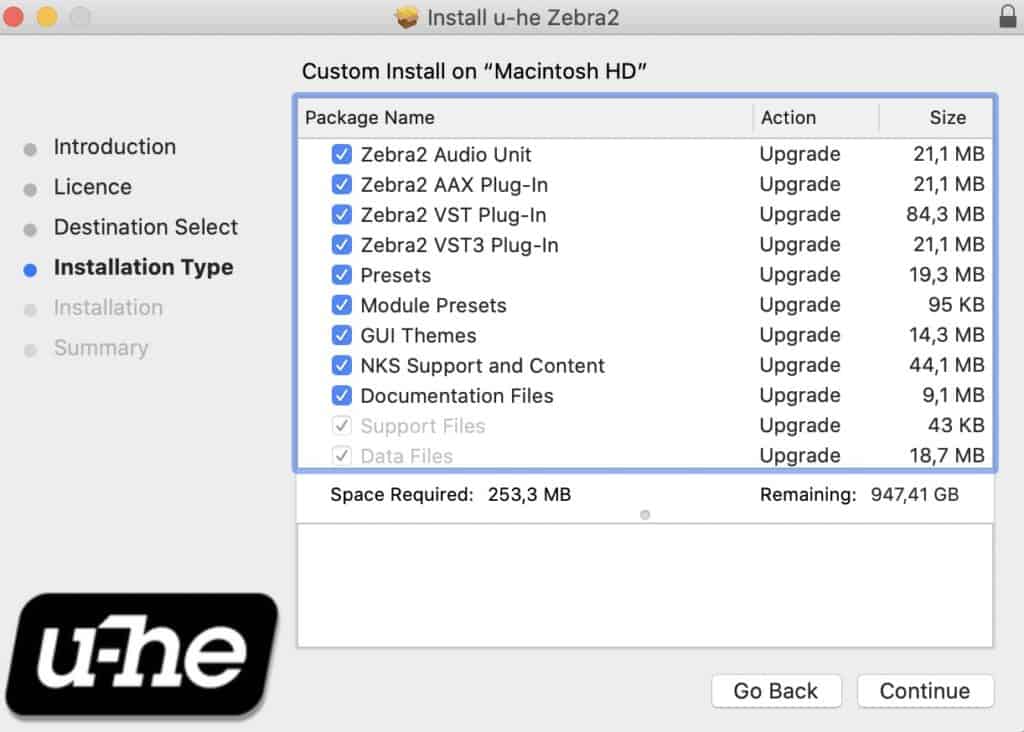Click the greyed Data Files checkbox
Screen dimensions: 1024x732
(342, 455)
